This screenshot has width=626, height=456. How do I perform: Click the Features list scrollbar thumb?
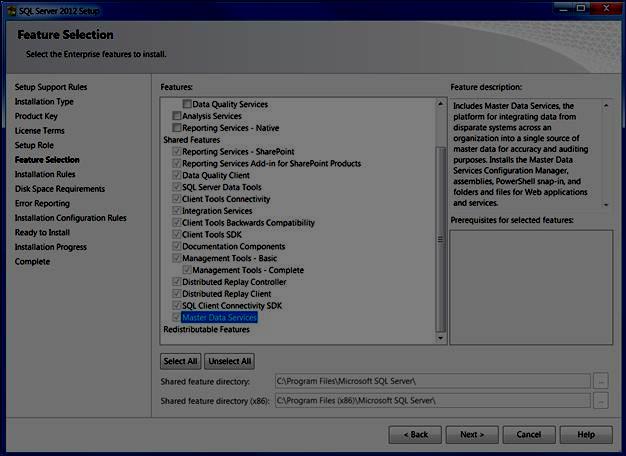[x=440, y=240]
